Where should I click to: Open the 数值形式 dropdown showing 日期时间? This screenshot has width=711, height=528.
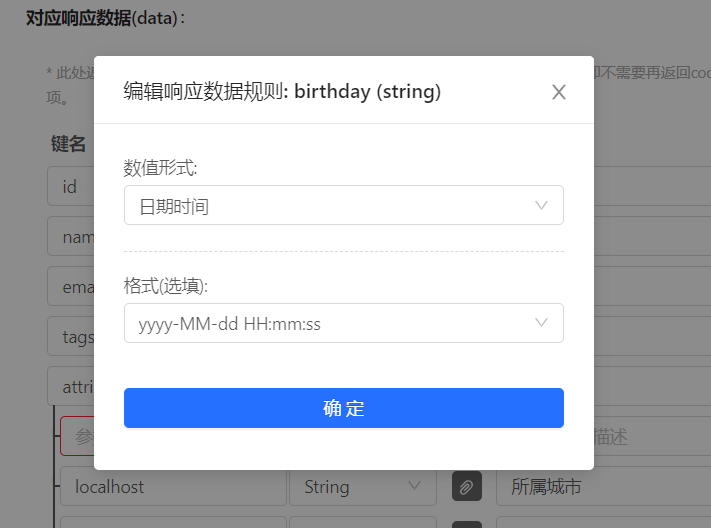click(x=344, y=205)
